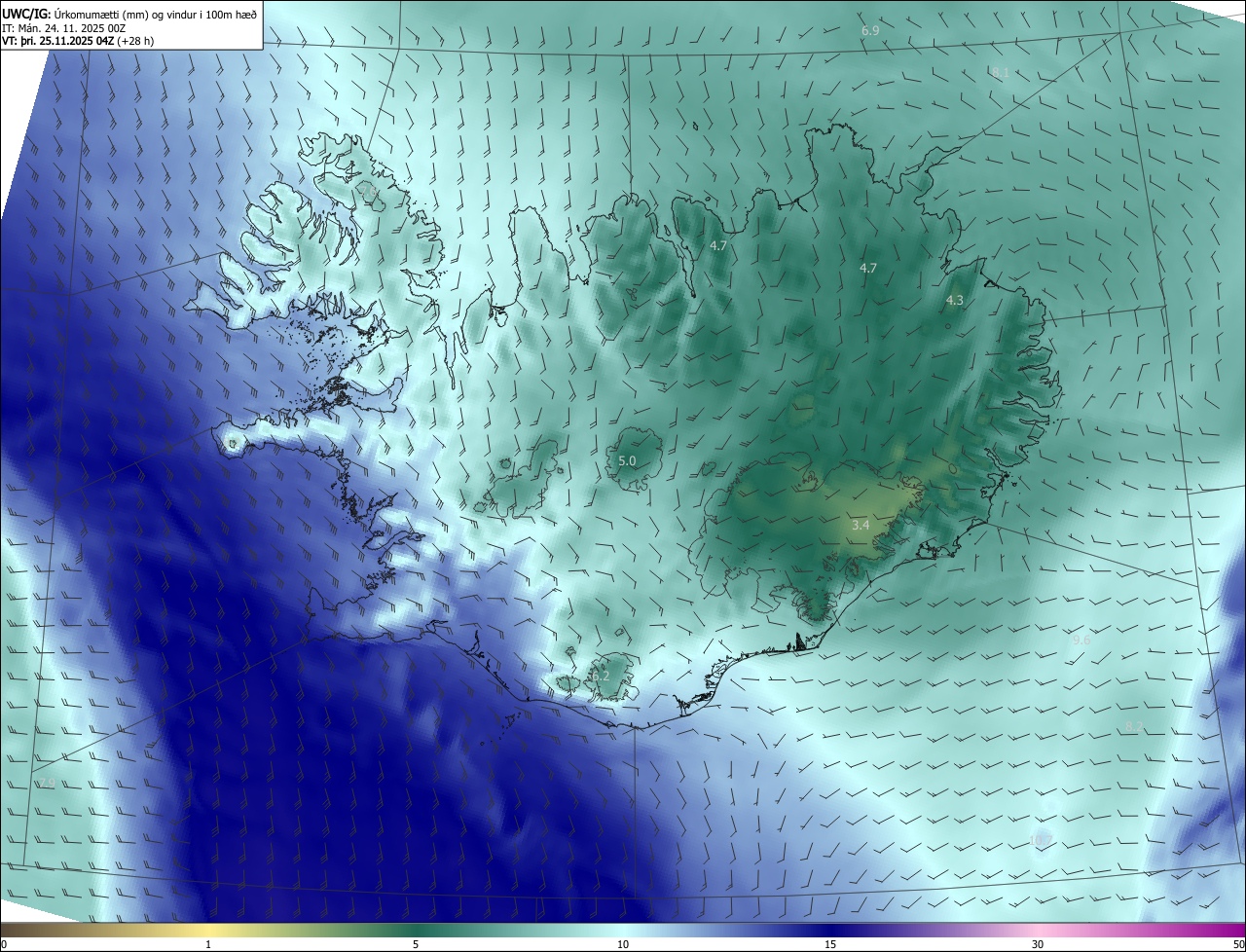Image resolution: width=1246 pixels, height=952 pixels.
Task: Click the 15 tick label on the color scale
Action: click(x=830, y=945)
